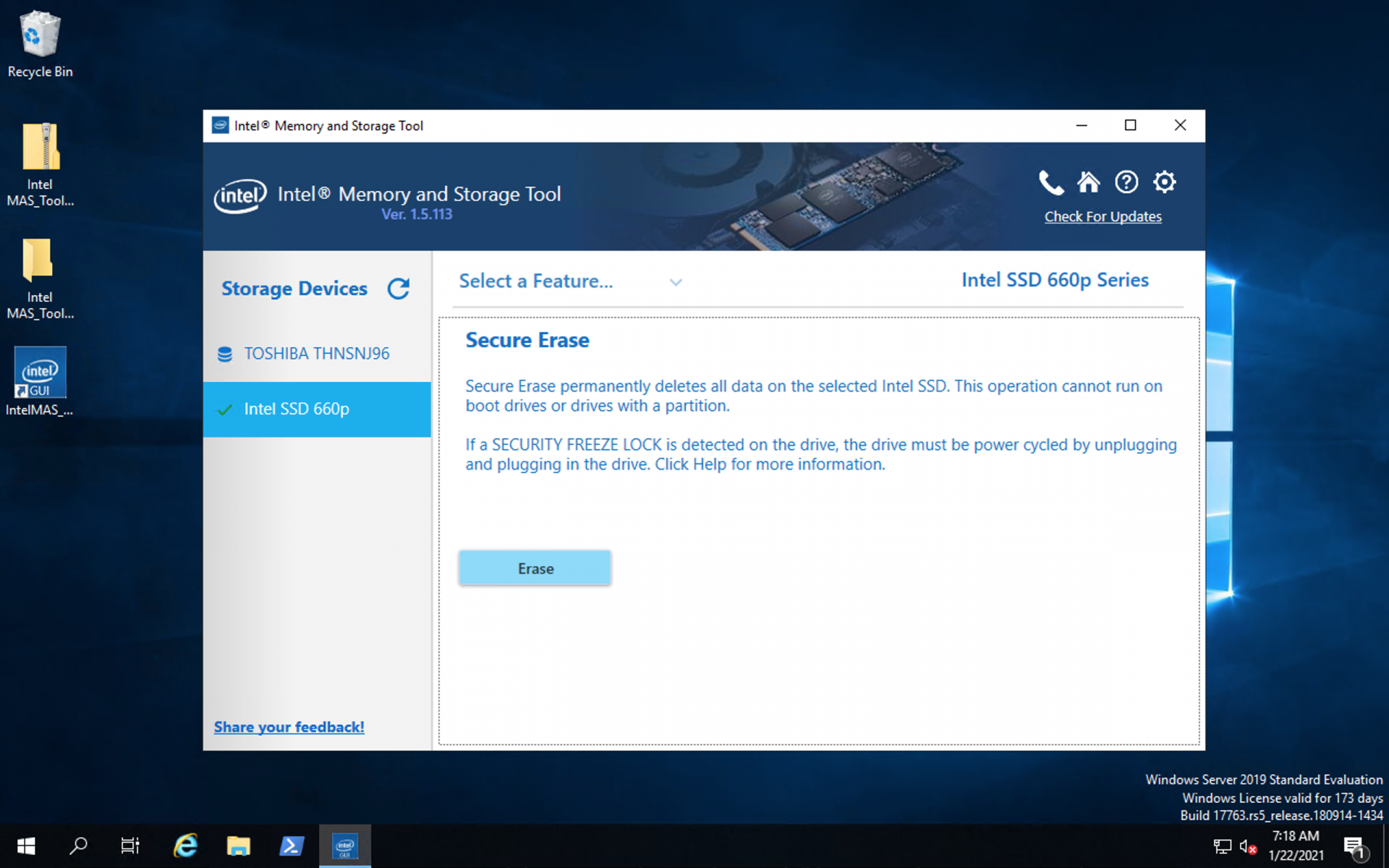Click Intel SSD 660p Series heading
This screenshot has height=868, width=1389.
point(1055,280)
